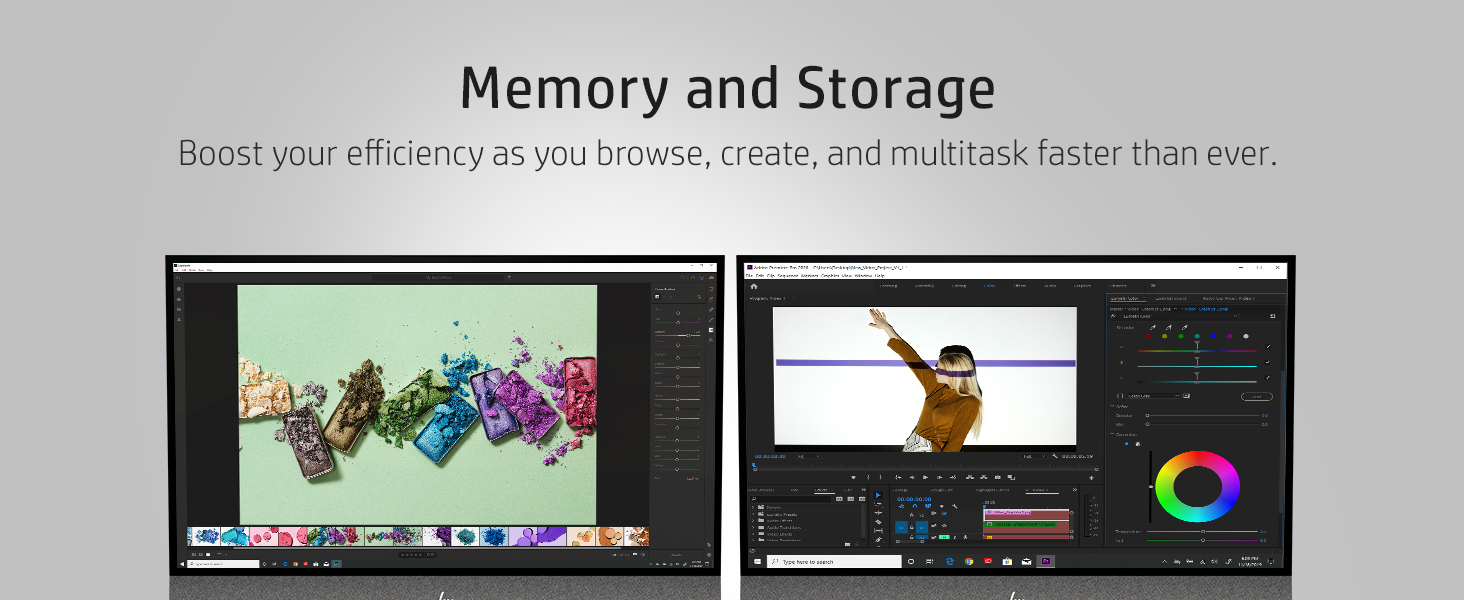Viewport: 1464px width, 600px height.
Task: Expand the Lumetri Presets folder
Action: pos(753,514)
